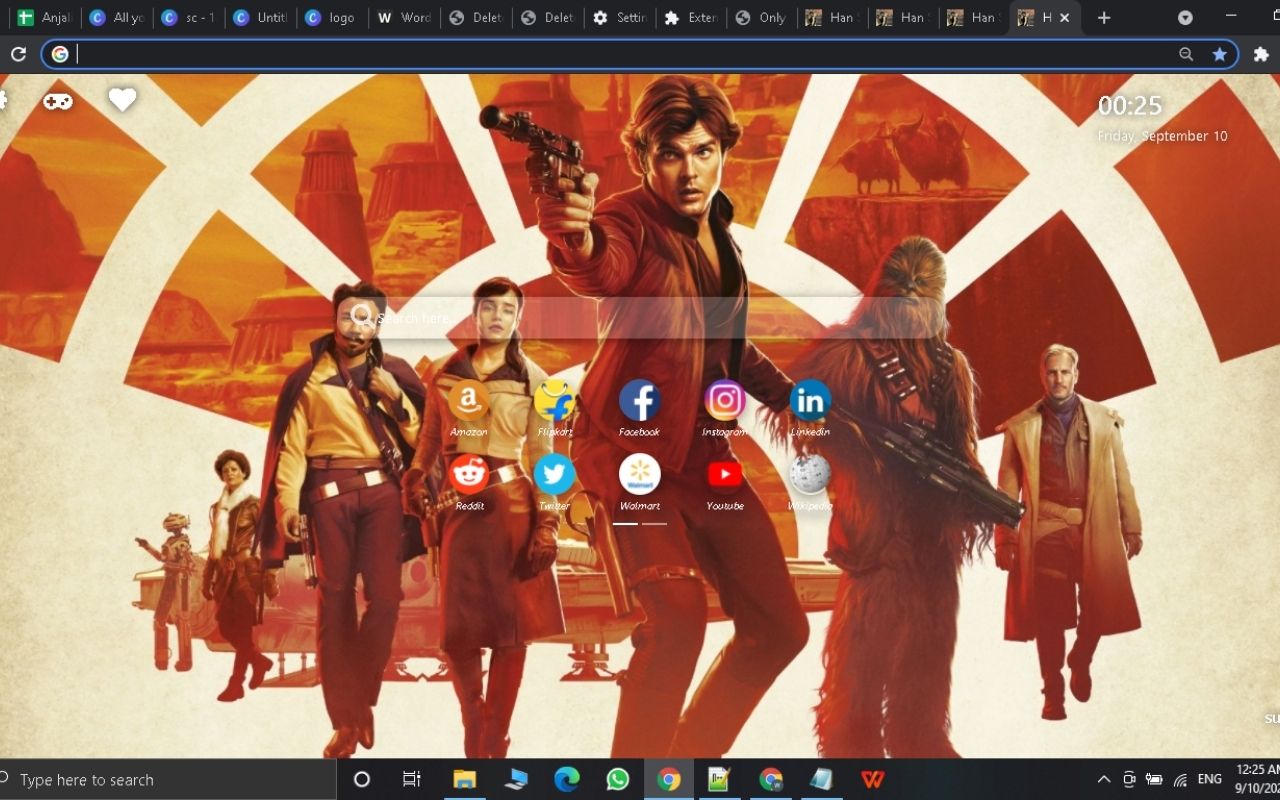Click the game controller icon

point(57,100)
